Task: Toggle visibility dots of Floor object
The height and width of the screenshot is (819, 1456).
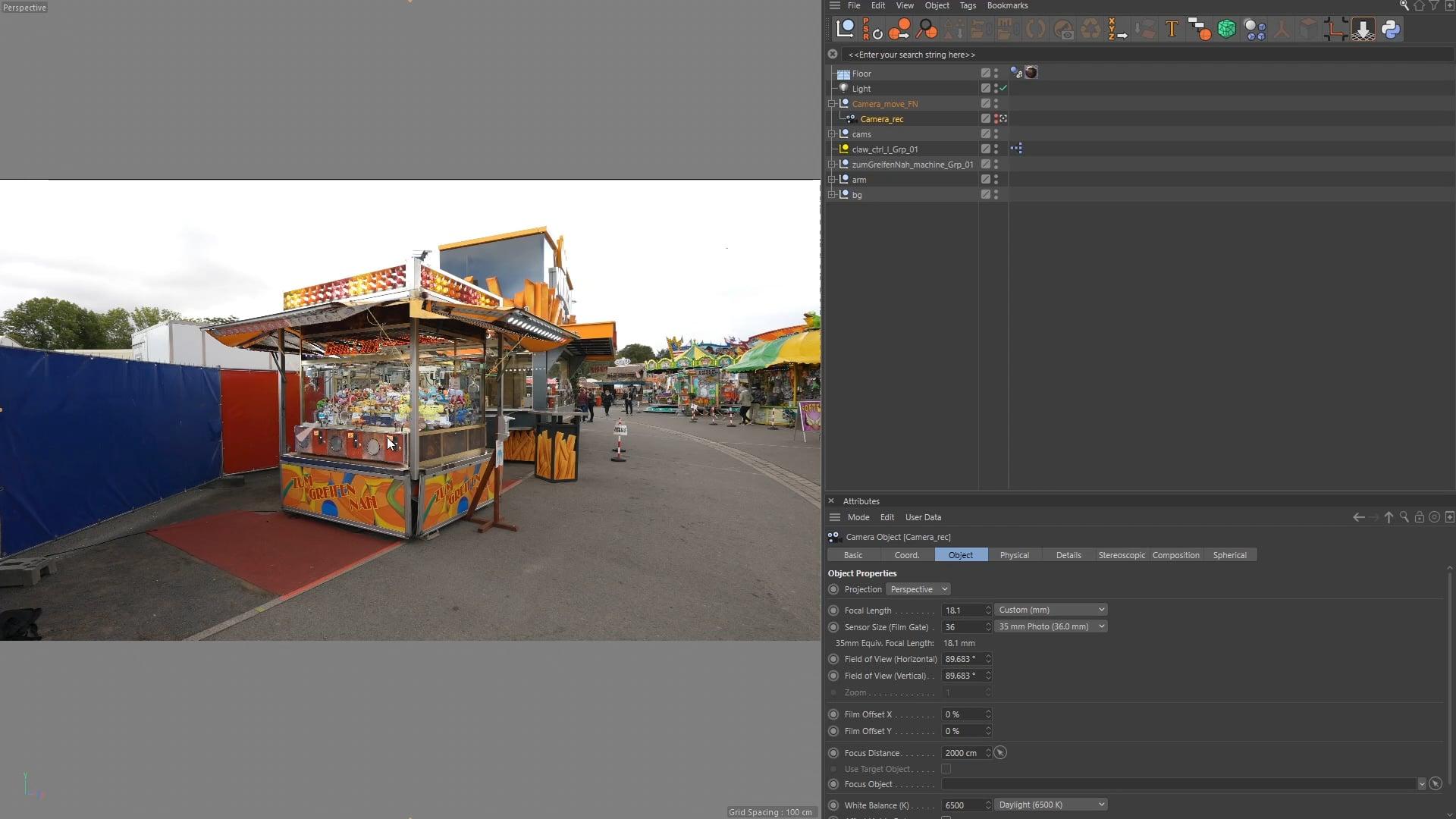Action: [x=996, y=74]
